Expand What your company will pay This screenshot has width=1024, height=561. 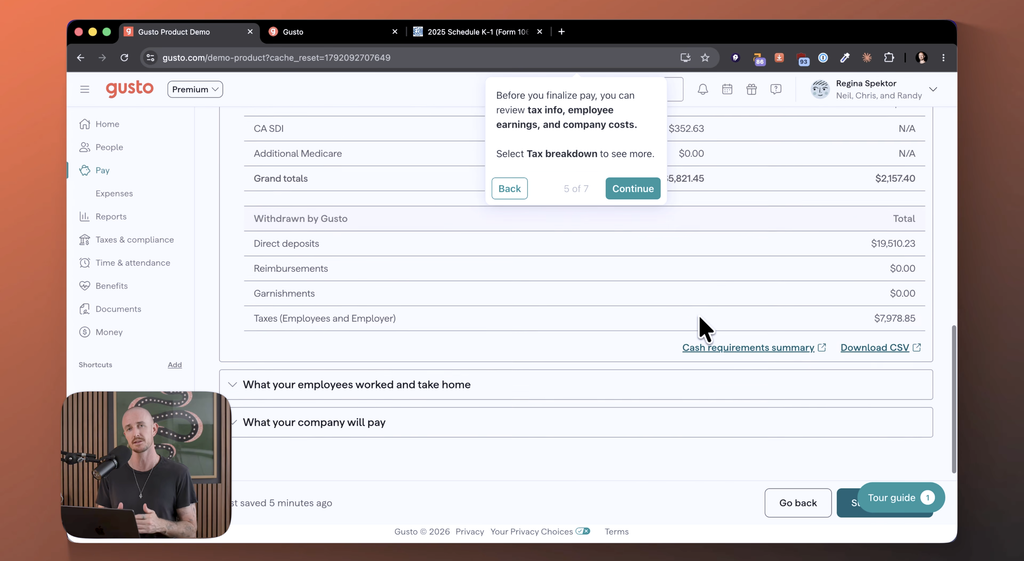click(575, 423)
